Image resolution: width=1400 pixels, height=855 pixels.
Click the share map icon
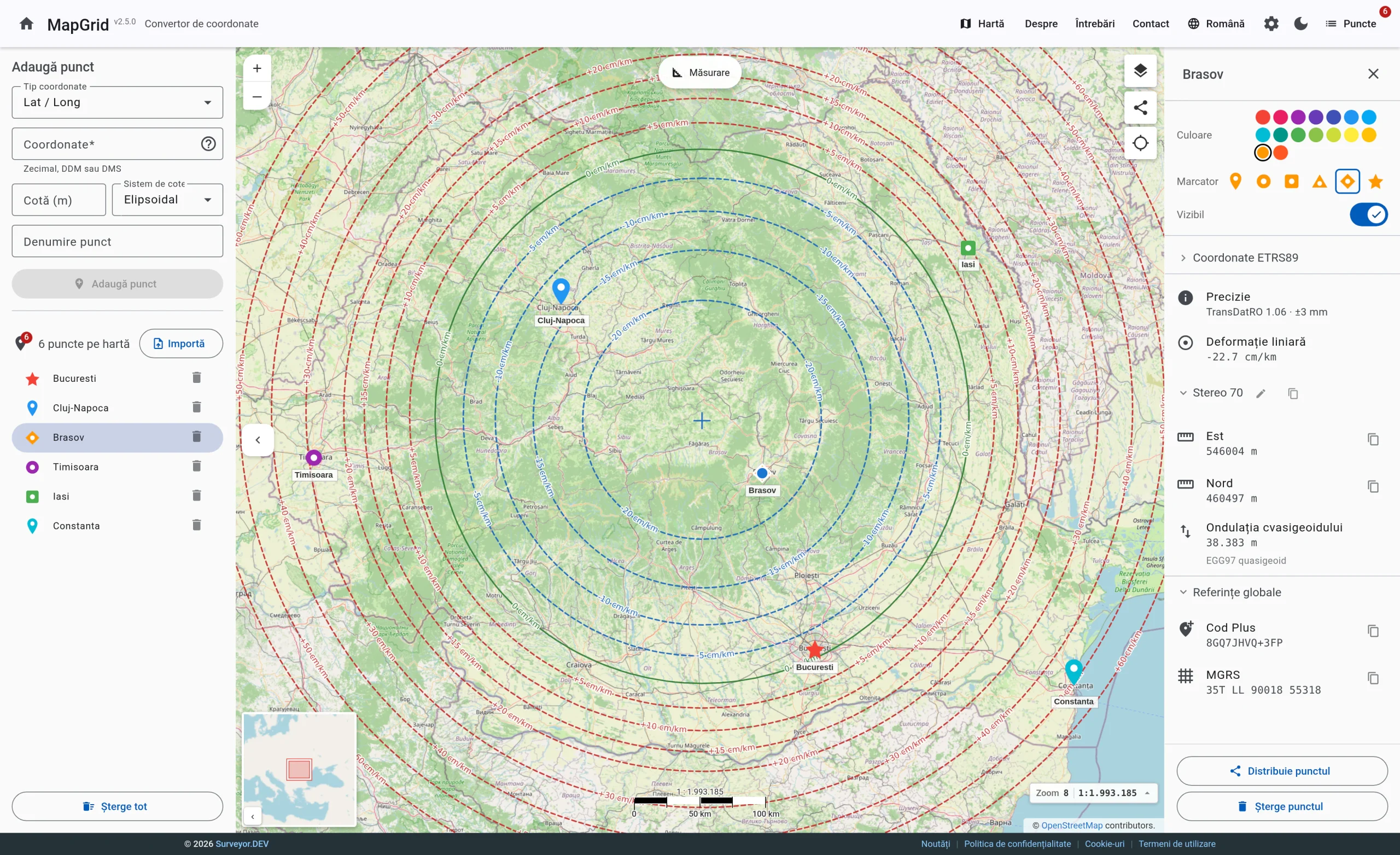[1140, 107]
